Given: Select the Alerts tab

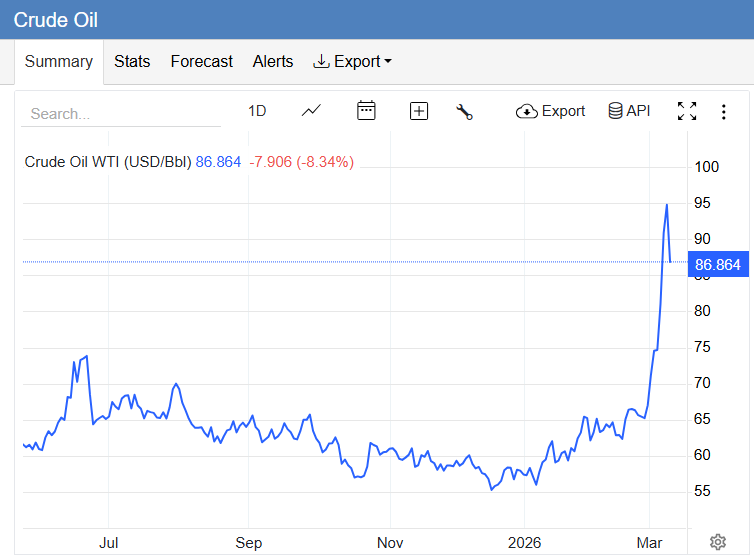Looking at the screenshot, I should coord(273,62).
